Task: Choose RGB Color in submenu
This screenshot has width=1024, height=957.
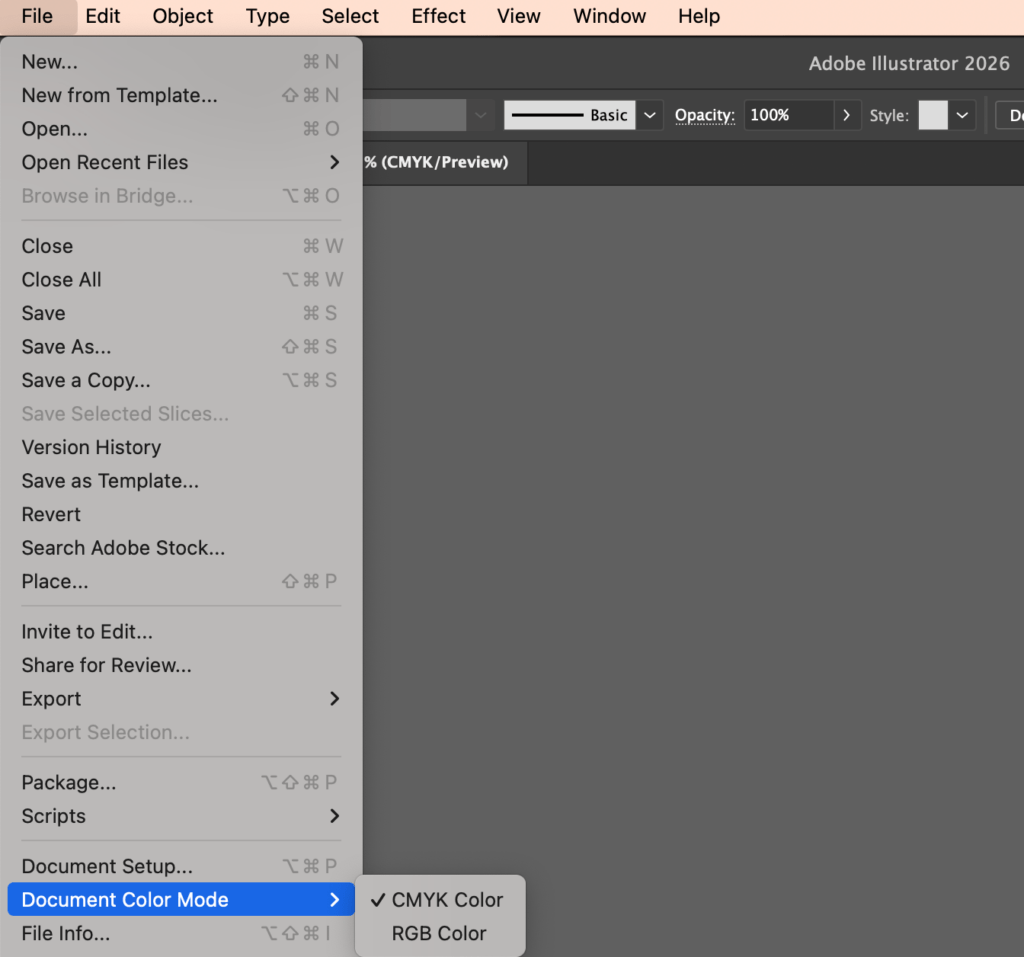Action: coord(439,933)
